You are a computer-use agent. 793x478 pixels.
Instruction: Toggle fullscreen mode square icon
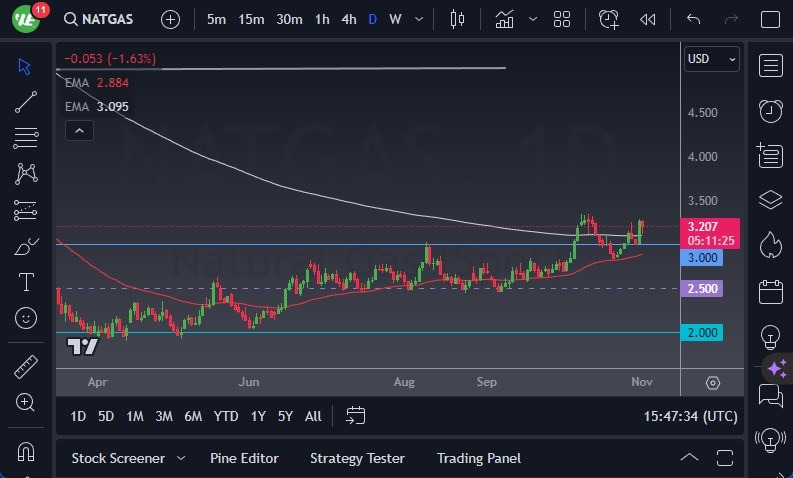click(770, 19)
